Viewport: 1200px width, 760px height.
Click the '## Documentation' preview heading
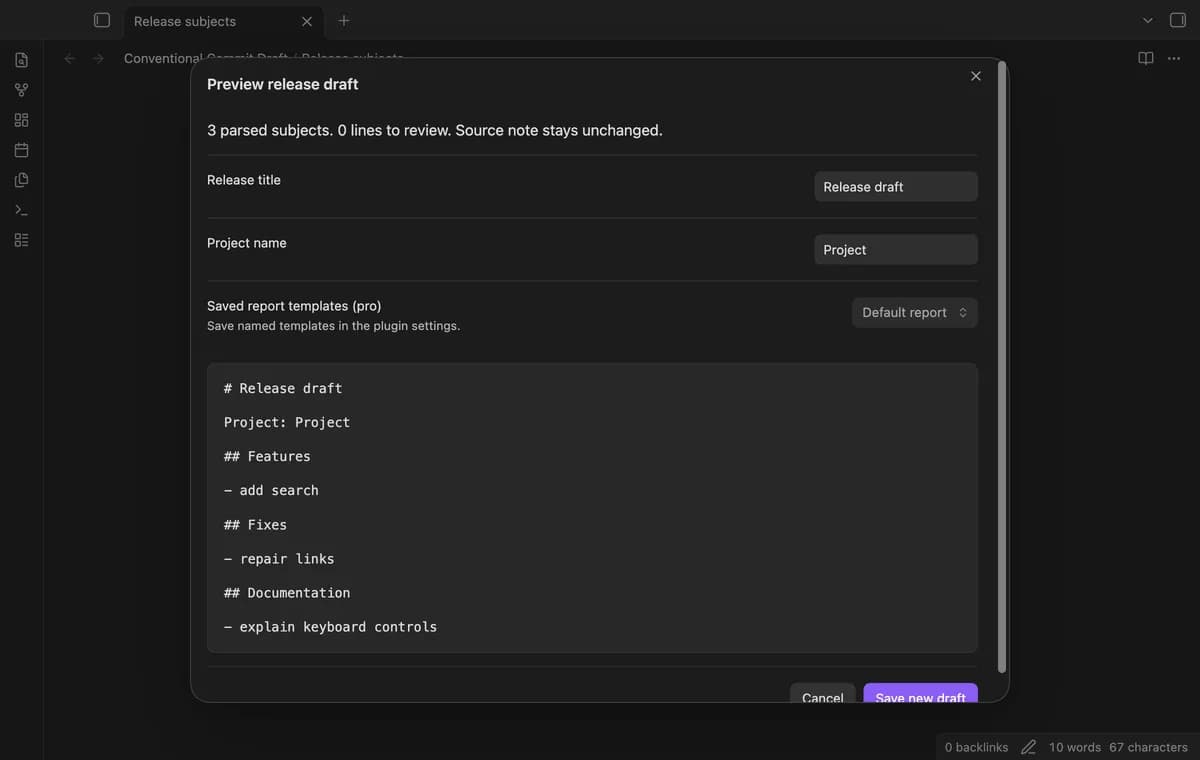pyautogui.click(x=287, y=592)
